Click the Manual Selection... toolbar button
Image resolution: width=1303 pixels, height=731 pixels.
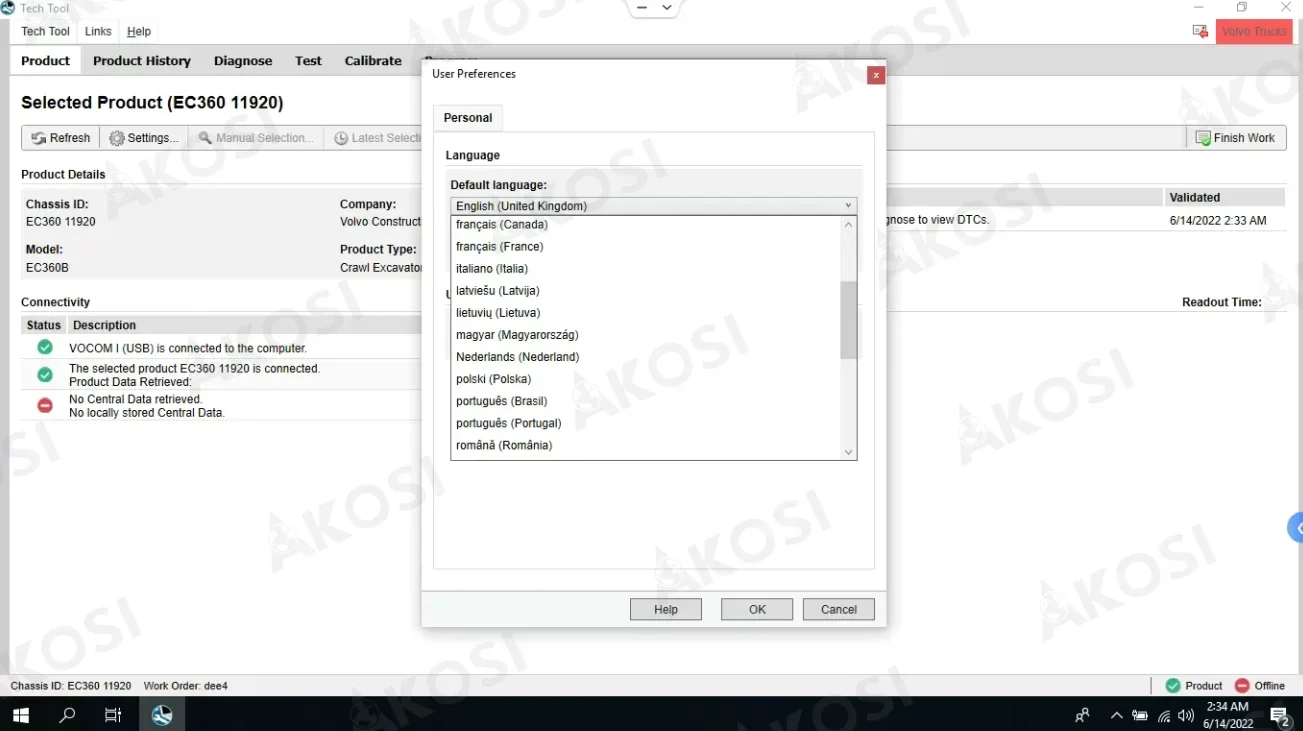pos(256,138)
